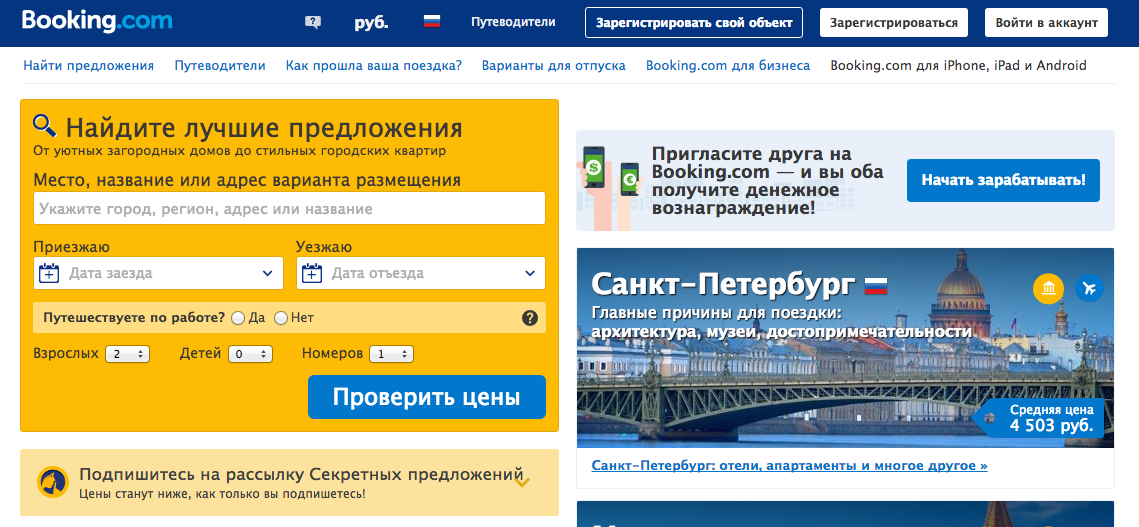
Task: Click Начать зарабатывать! button
Action: click(x=1003, y=180)
